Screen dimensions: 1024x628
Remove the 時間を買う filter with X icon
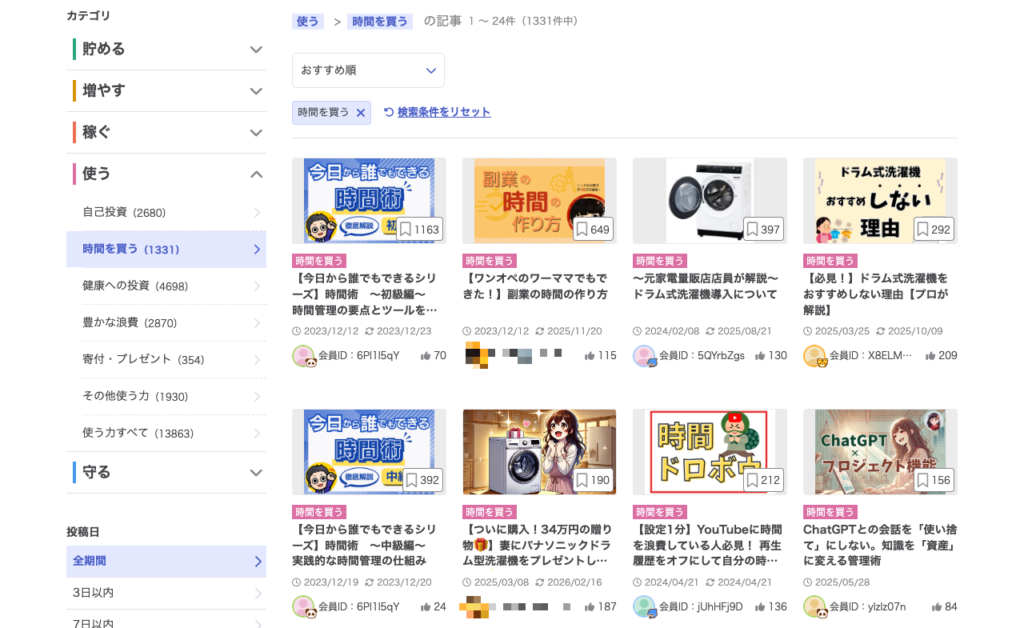(x=361, y=113)
